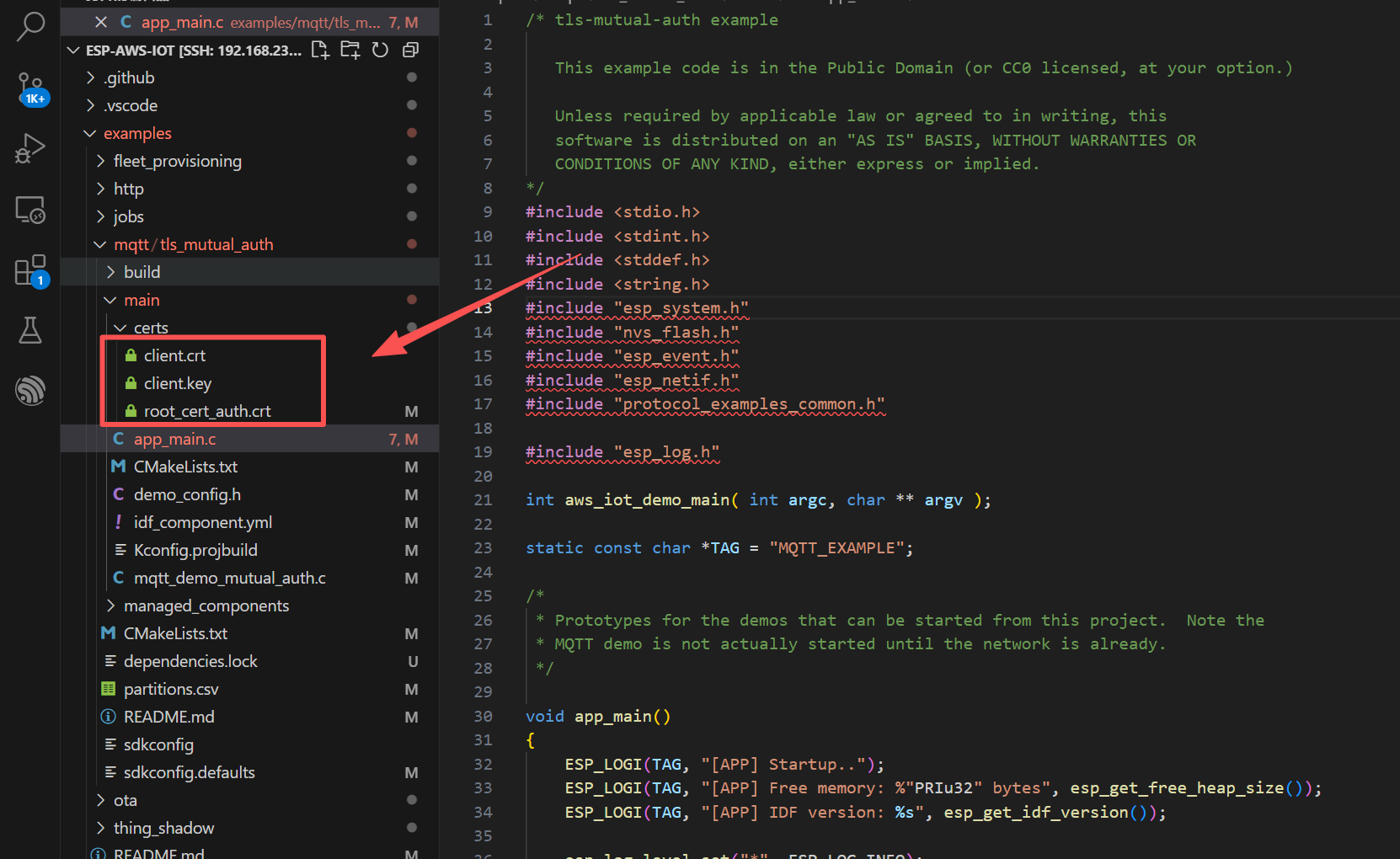Screen dimensions: 1400x859
Task: Collapse the main folder
Action: pos(110,300)
